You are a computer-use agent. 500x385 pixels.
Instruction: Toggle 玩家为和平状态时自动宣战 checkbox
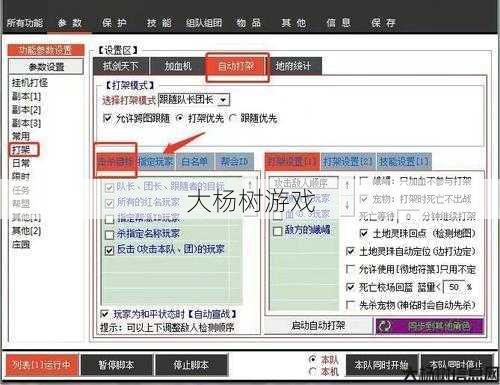(104, 314)
